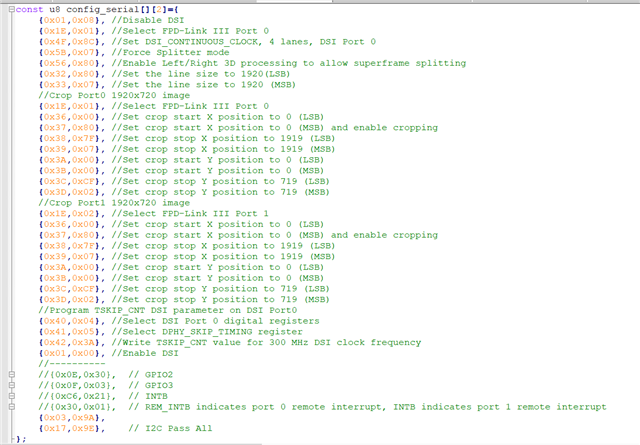Viewport: 640px width, 445px height.
Task: Click the 'const u8 config_serial[][2]={' declaration
Action: tap(97, 9)
